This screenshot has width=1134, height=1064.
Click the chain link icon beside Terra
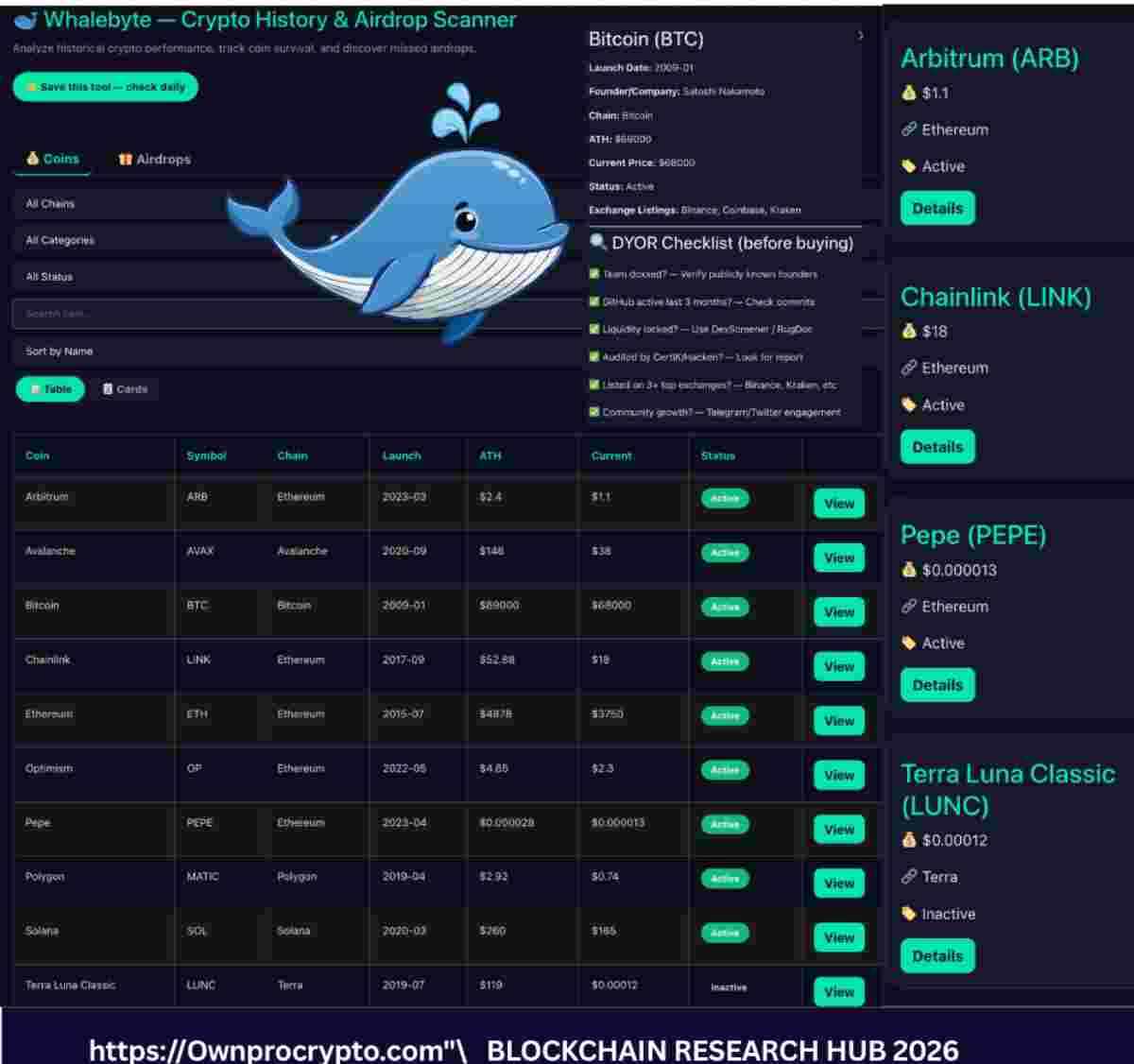(909, 877)
